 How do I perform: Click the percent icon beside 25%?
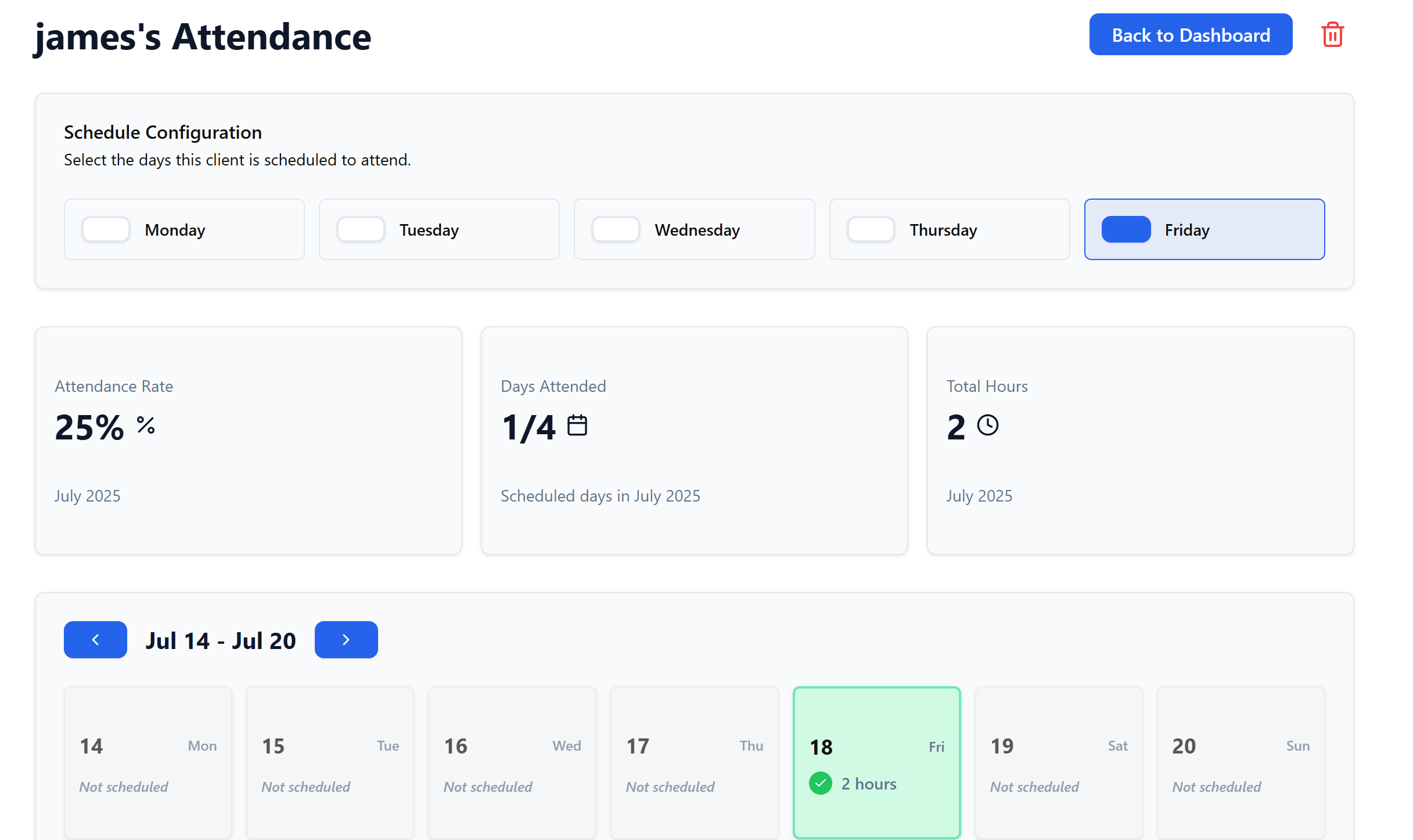click(146, 426)
